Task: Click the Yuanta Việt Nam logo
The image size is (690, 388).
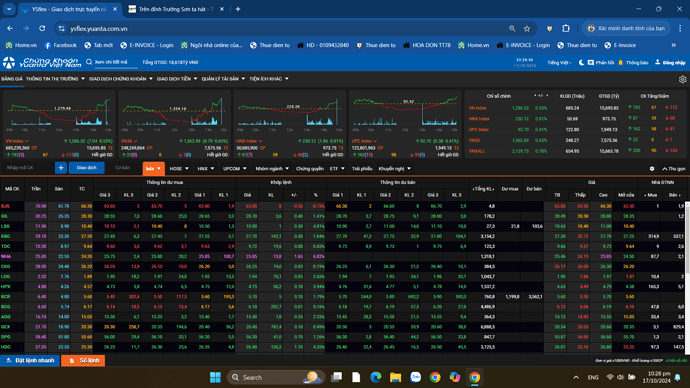Action: 42,62
